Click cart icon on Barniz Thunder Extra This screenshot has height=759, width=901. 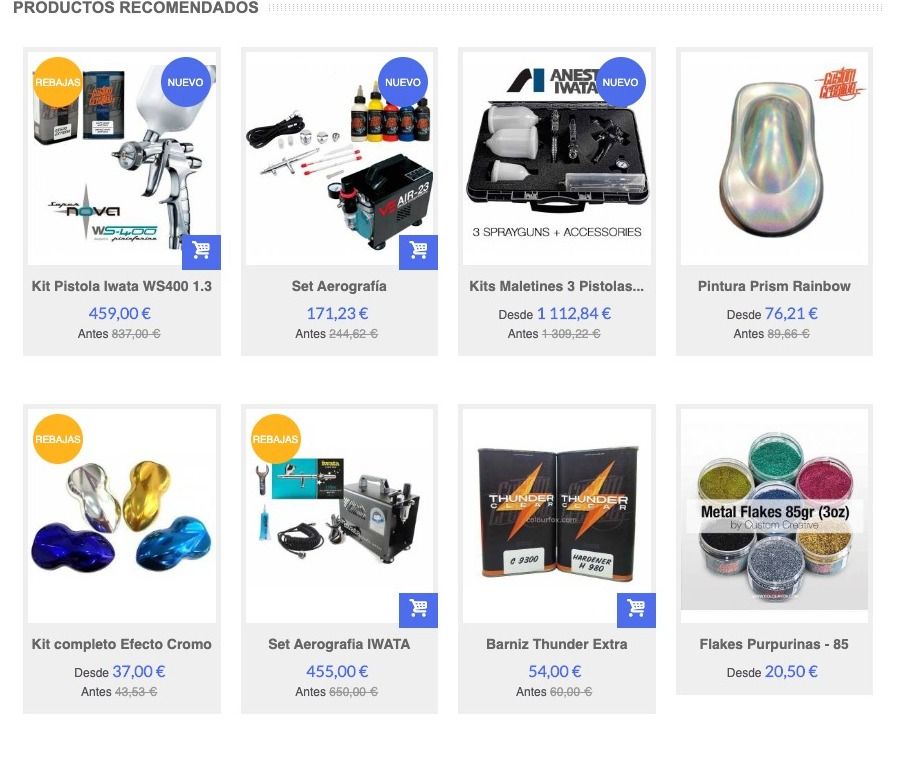pos(636,610)
